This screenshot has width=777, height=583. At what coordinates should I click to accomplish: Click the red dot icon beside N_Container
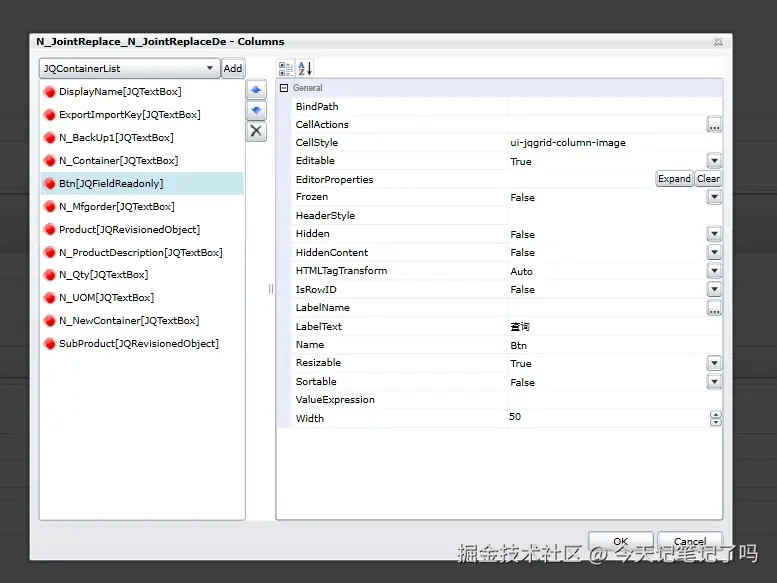click(50, 161)
